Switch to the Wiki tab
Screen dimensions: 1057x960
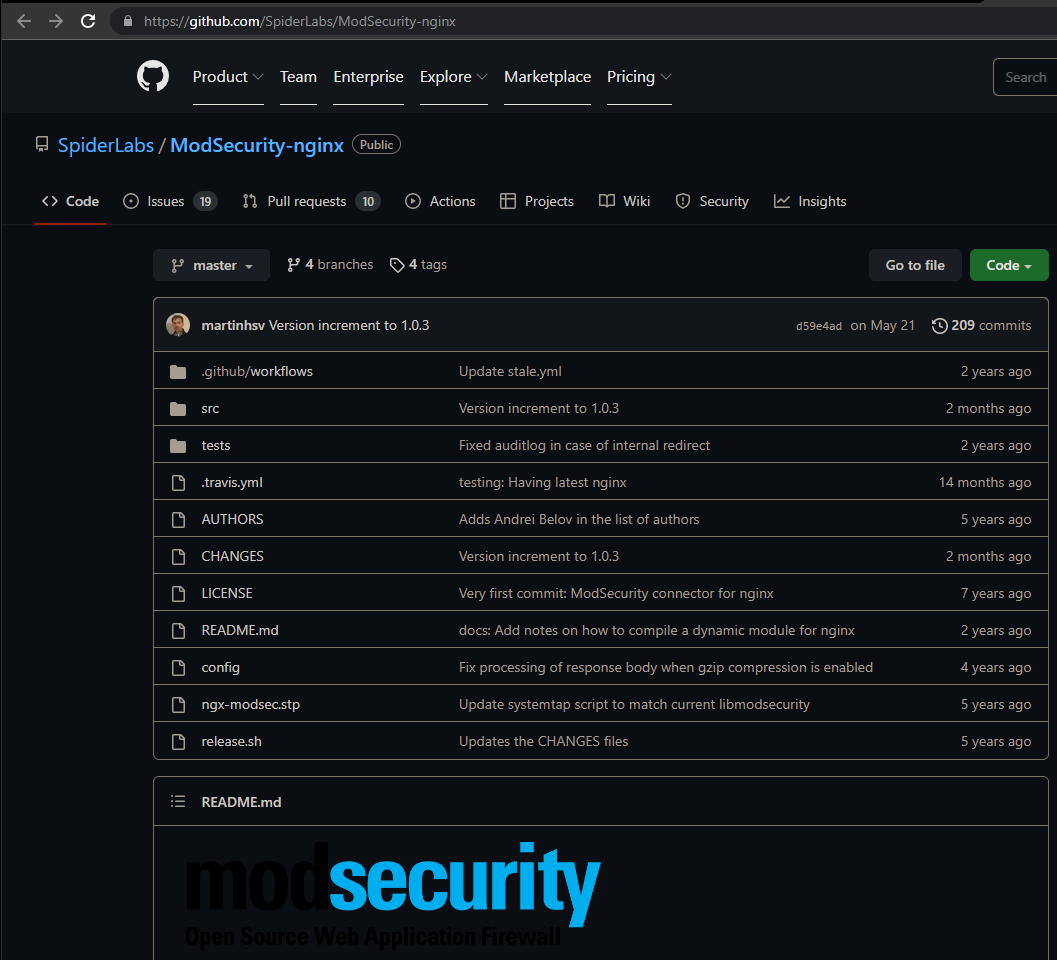[x=624, y=201]
